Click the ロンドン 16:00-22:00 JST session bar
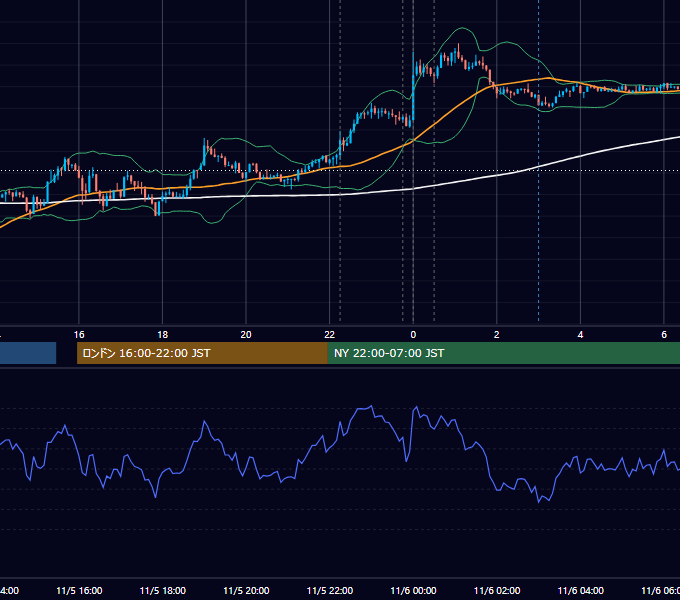 [202, 353]
